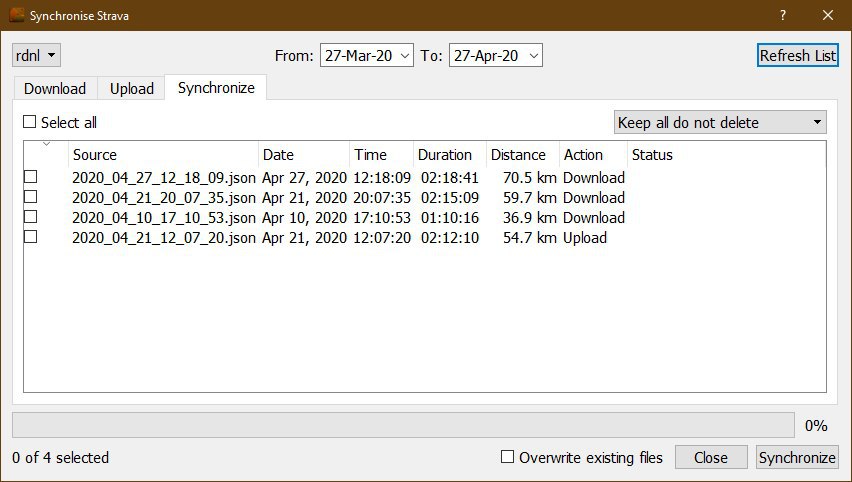Switch to the Download tab
Screen dimensions: 852x482
55,89
